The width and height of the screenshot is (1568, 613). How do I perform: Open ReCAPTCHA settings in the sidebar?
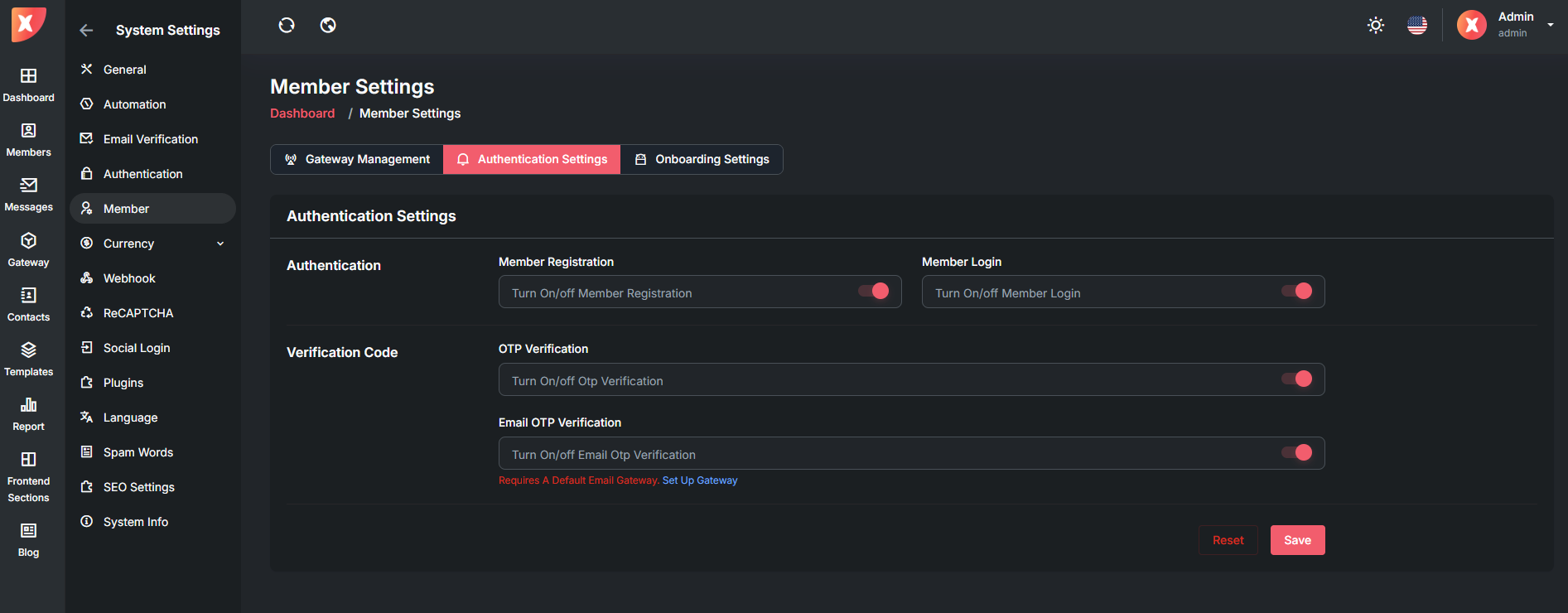(138, 313)
